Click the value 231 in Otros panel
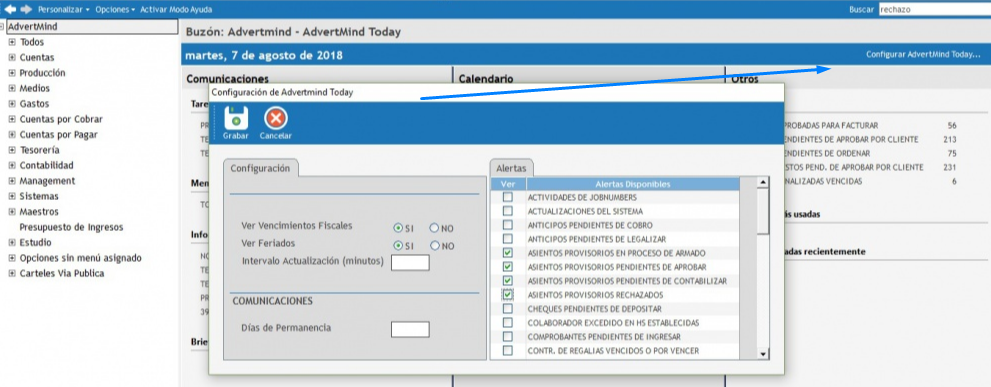 pos(949,167)
